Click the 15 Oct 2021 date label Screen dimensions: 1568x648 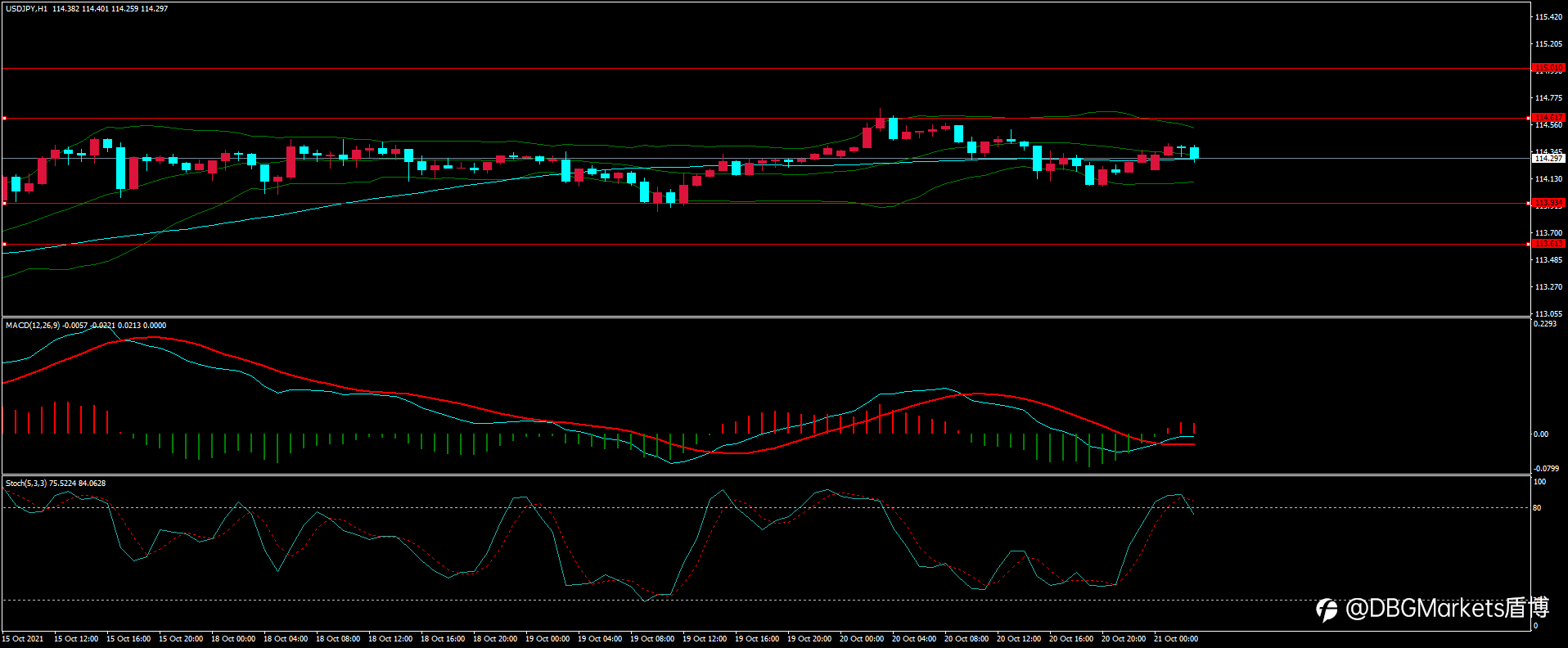(x=23, y=639)
